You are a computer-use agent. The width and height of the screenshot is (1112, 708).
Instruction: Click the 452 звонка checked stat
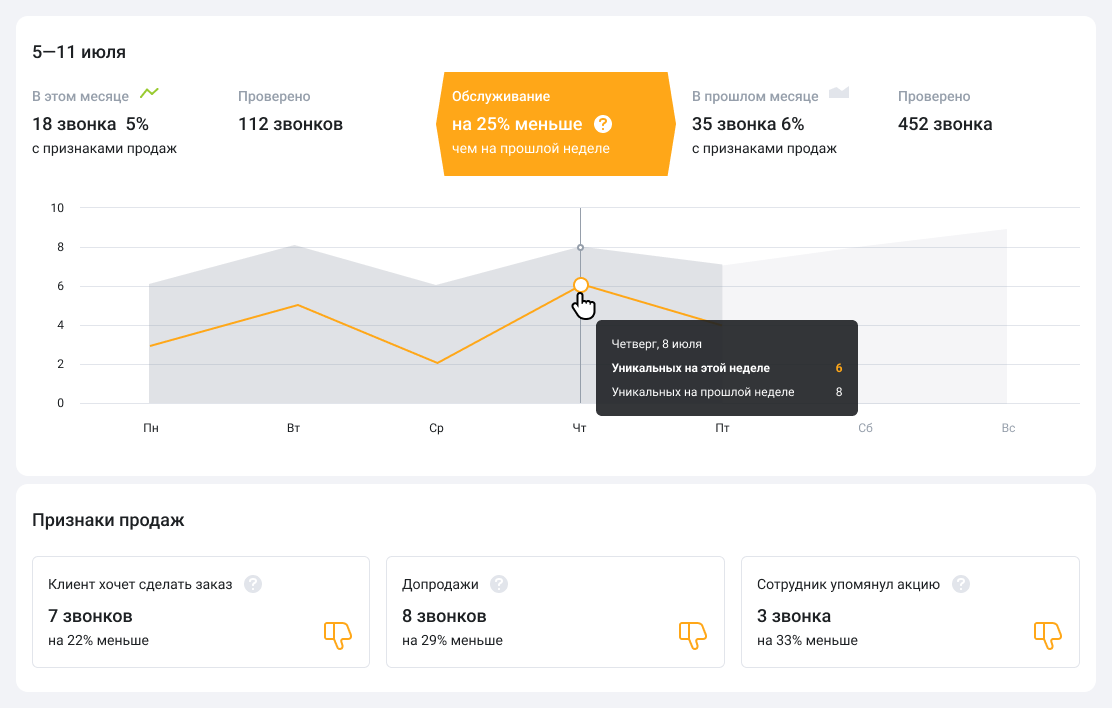coord(945,124)
